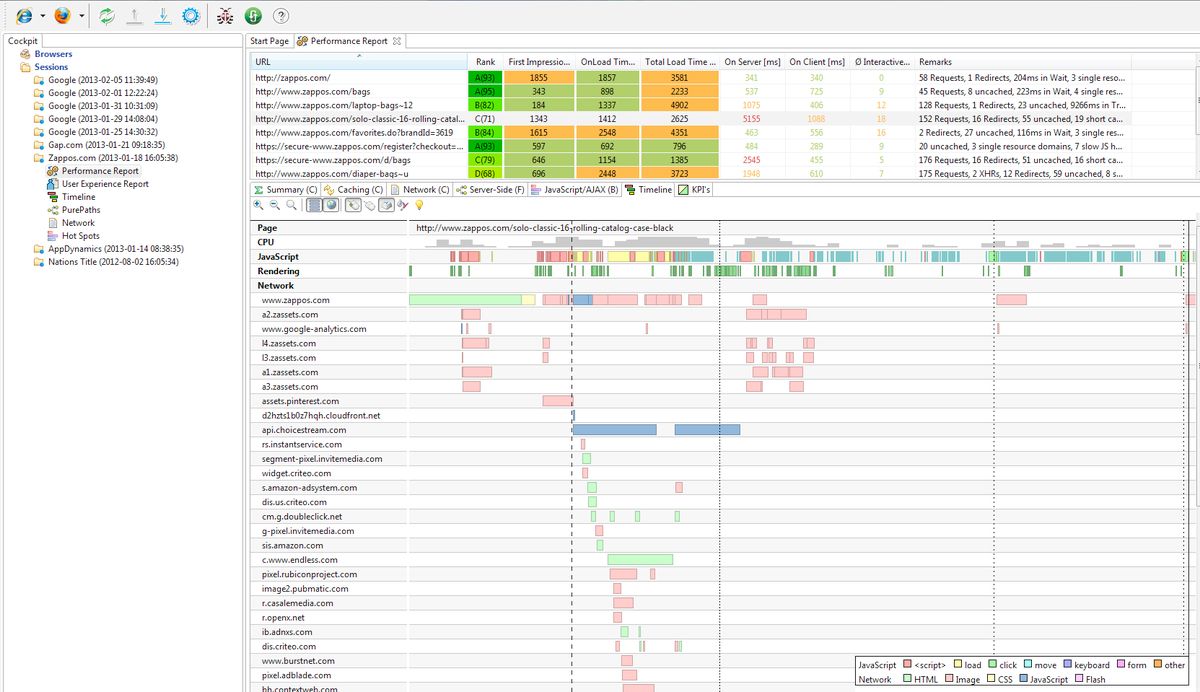Launch Internet Explorer from the top toolbar

(25, 16)
